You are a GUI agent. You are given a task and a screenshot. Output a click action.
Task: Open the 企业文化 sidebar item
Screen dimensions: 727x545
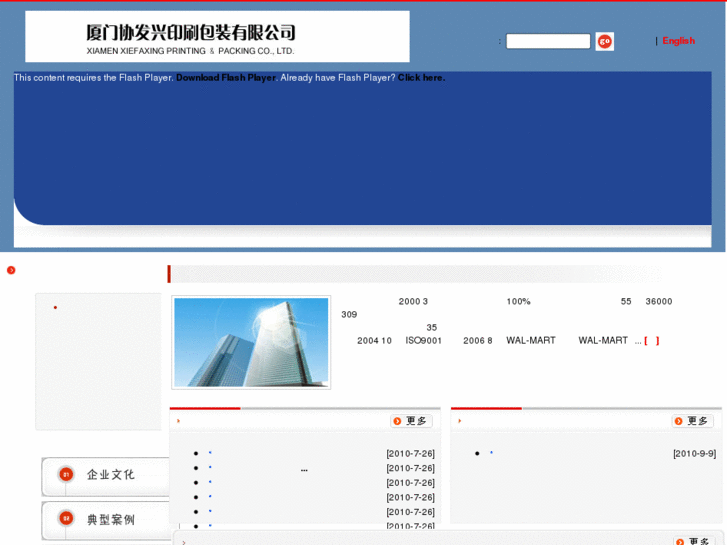(x=106, y=475)
